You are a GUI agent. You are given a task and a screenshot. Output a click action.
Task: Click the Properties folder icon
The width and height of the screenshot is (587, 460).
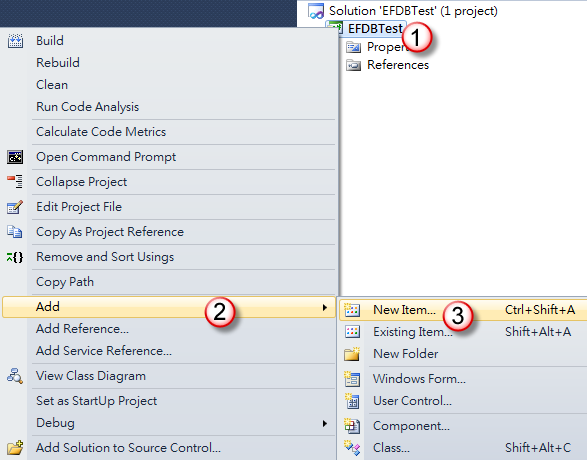(x=353, y=47)
